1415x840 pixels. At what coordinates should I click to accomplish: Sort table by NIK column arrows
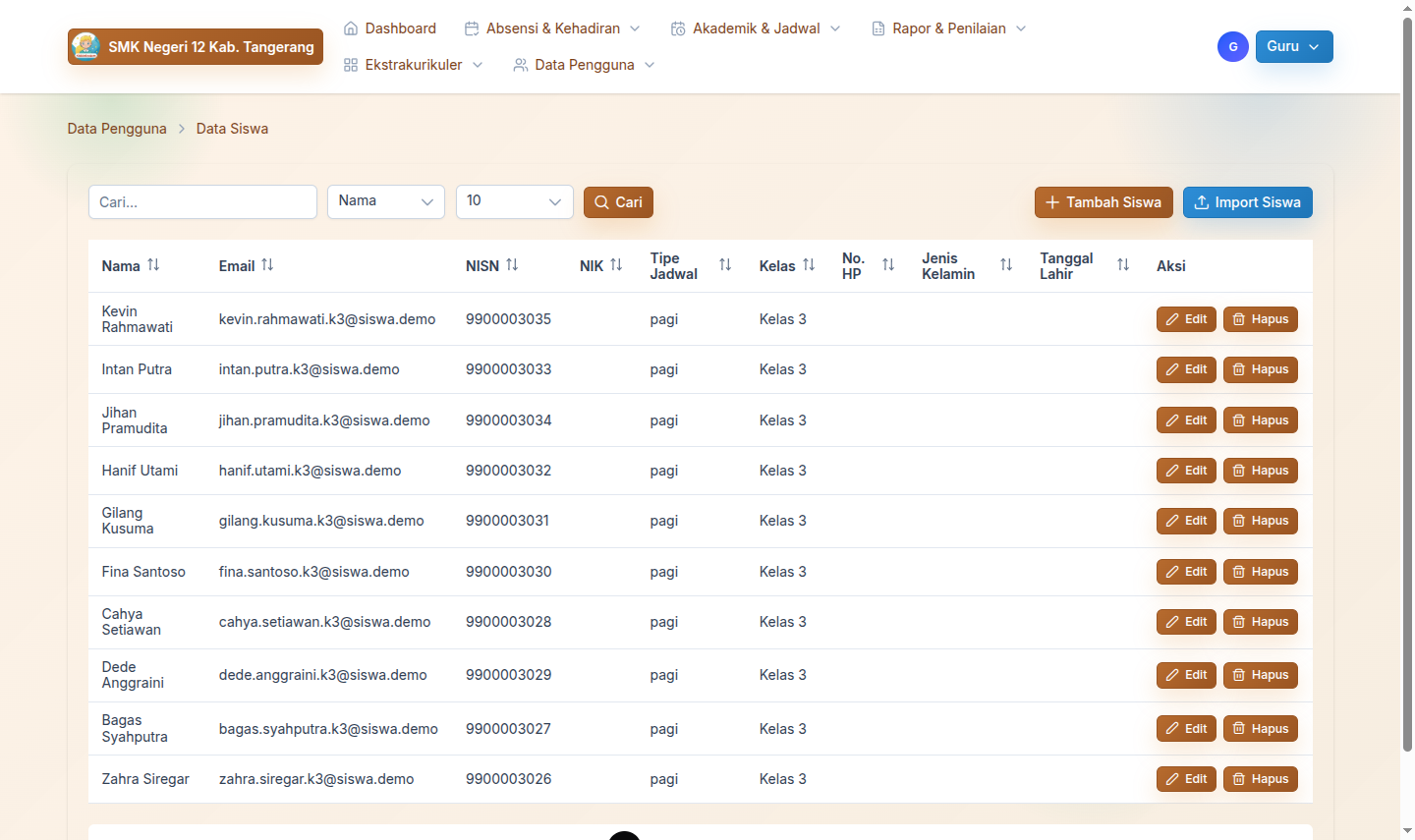point(616,265)
